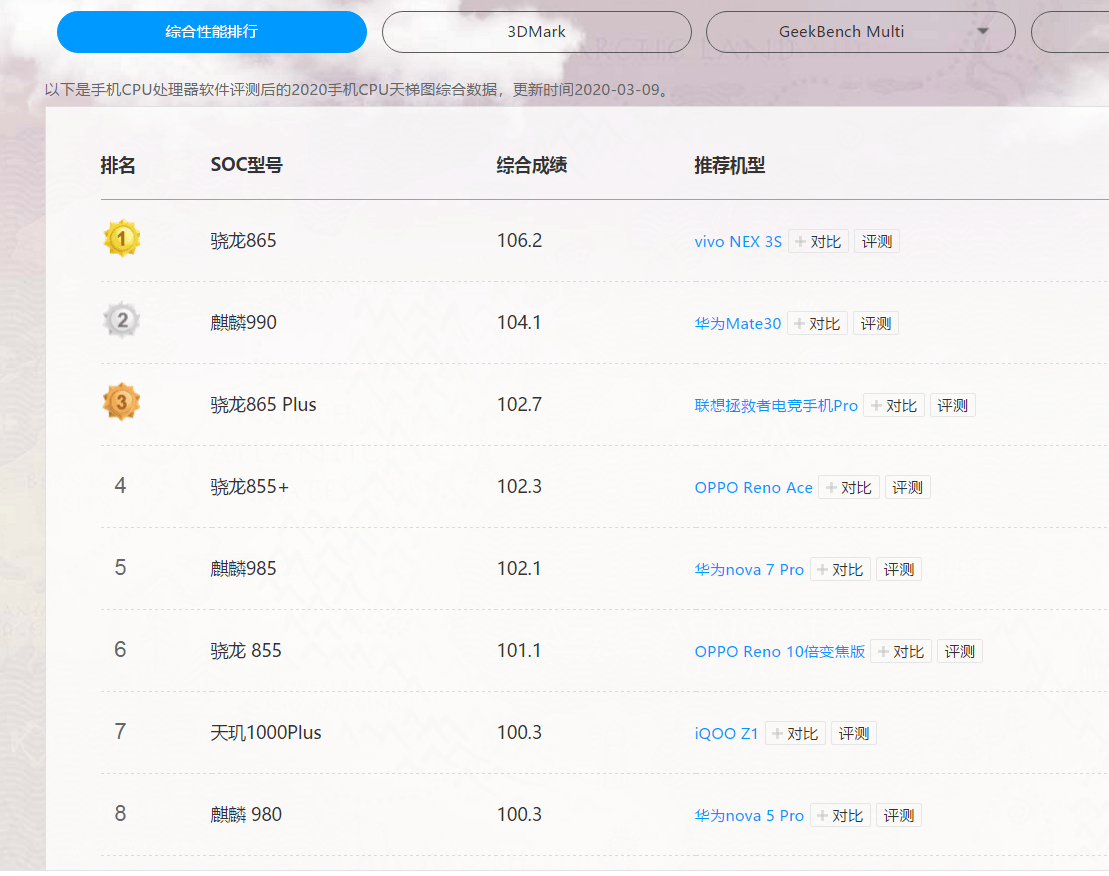The image size is (1109, 876).
Task: Click 评测 for 华为Mate30
Action: (876, 324)
